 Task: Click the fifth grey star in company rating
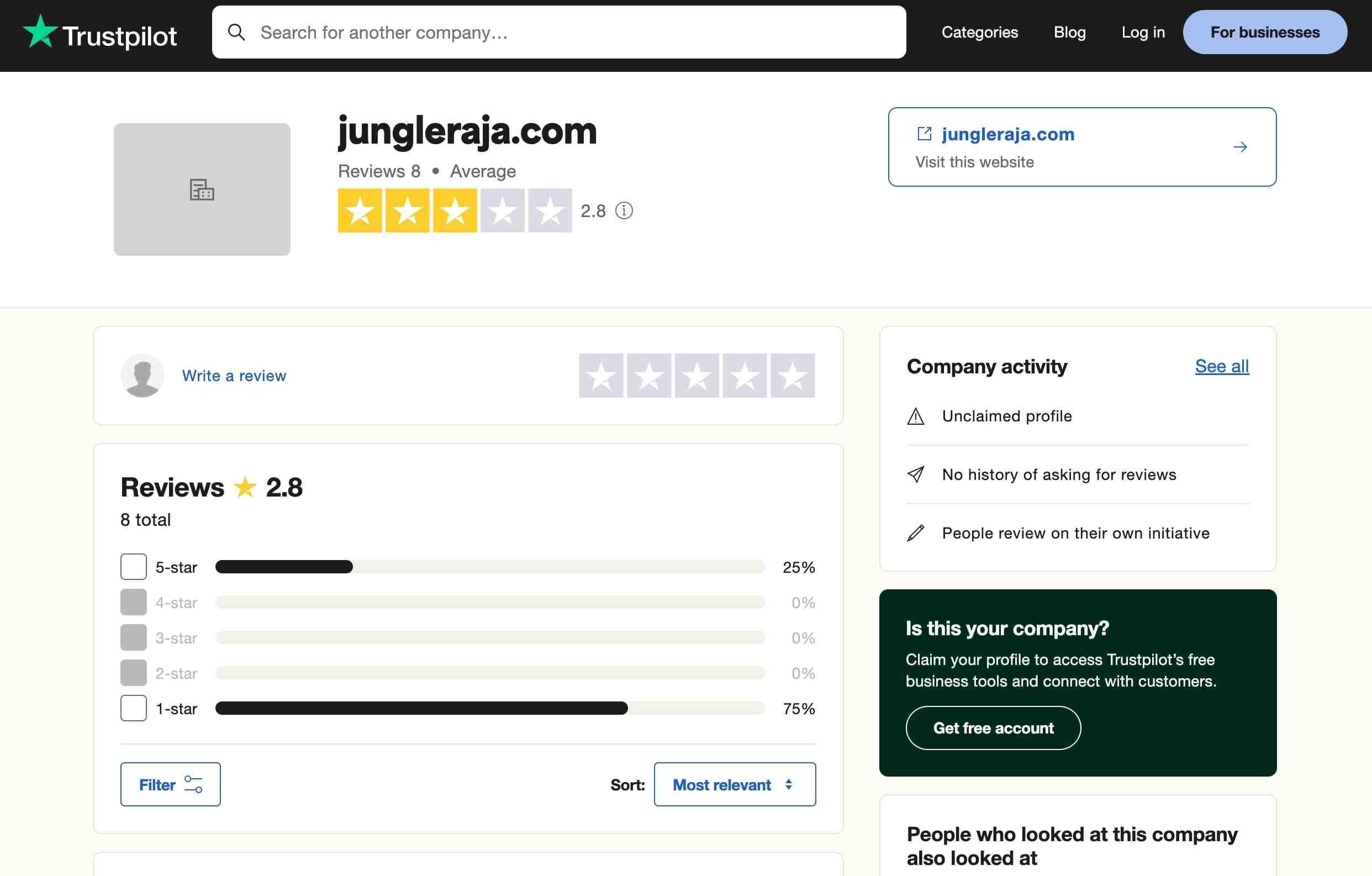point(550,211)
